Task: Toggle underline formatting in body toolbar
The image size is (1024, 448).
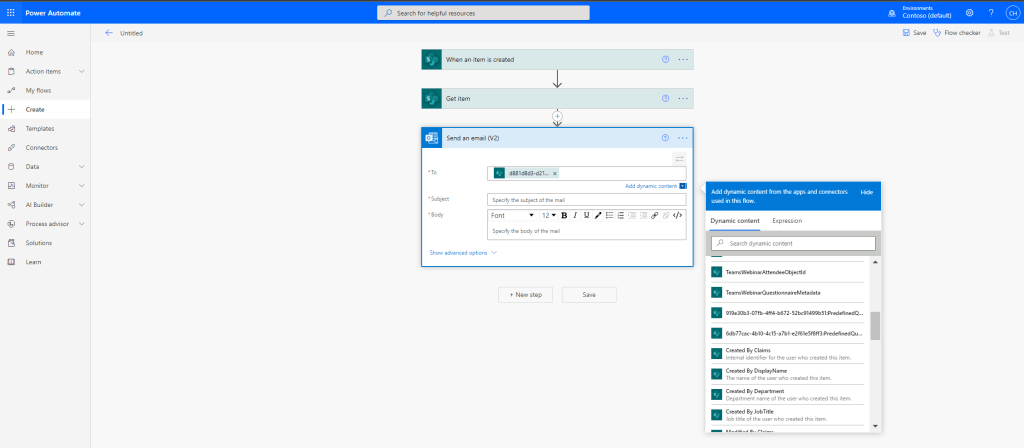Action: click(586, 215)
